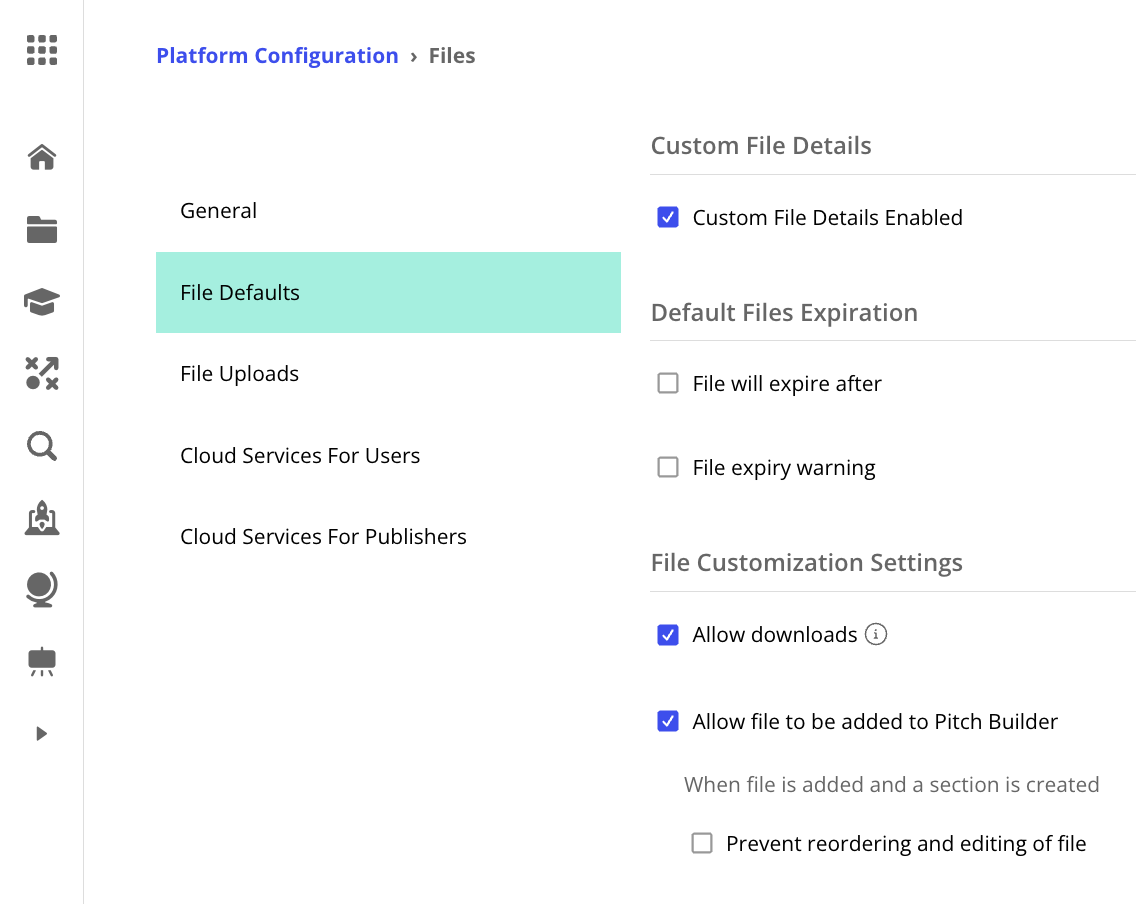
Task: Open the apps grid launcher icon
Action: (41, 50)
